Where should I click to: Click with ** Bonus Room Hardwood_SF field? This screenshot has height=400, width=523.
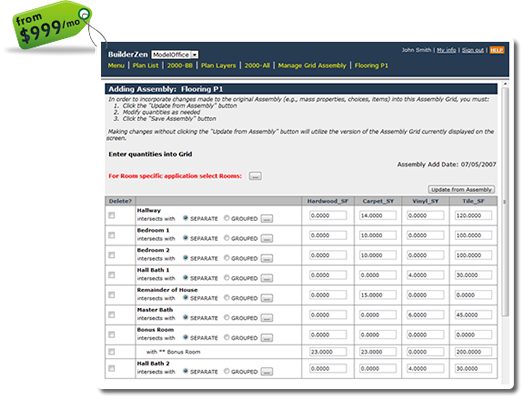pos(328,352)
